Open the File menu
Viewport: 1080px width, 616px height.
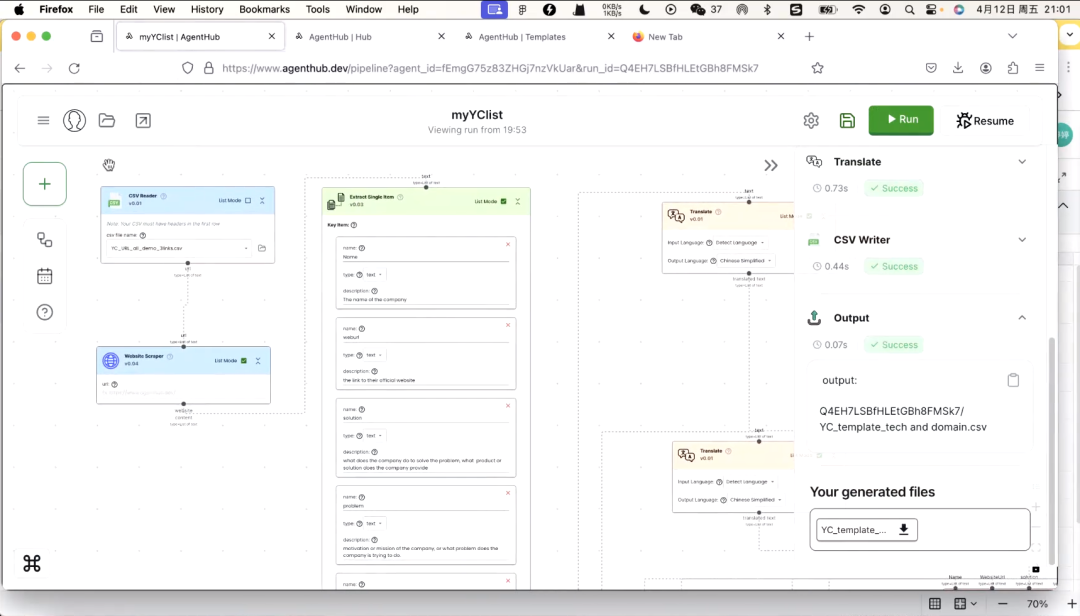pos(96,10)
